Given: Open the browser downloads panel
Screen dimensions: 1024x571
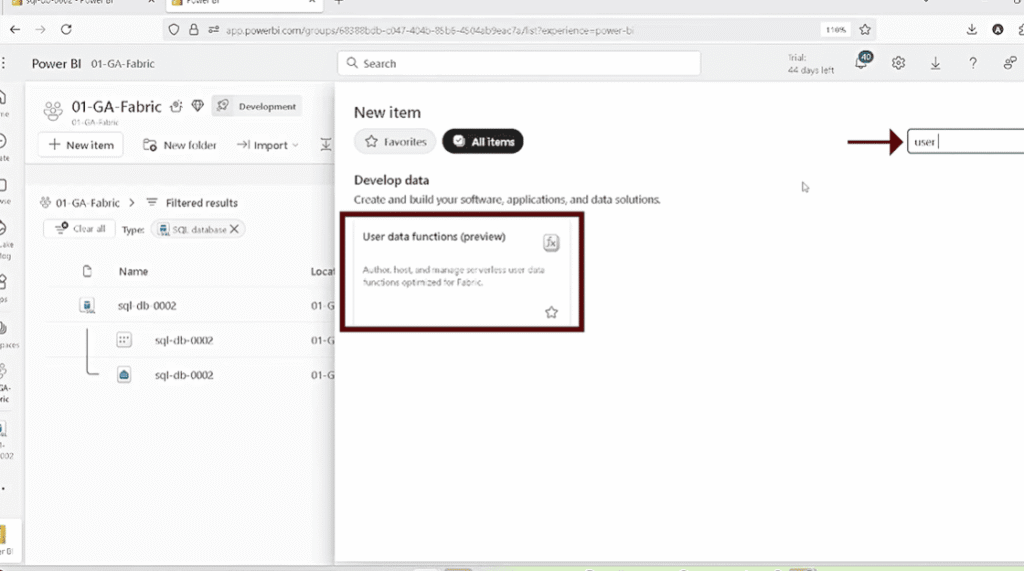Looking at the screenshot, I should [972, 29].
